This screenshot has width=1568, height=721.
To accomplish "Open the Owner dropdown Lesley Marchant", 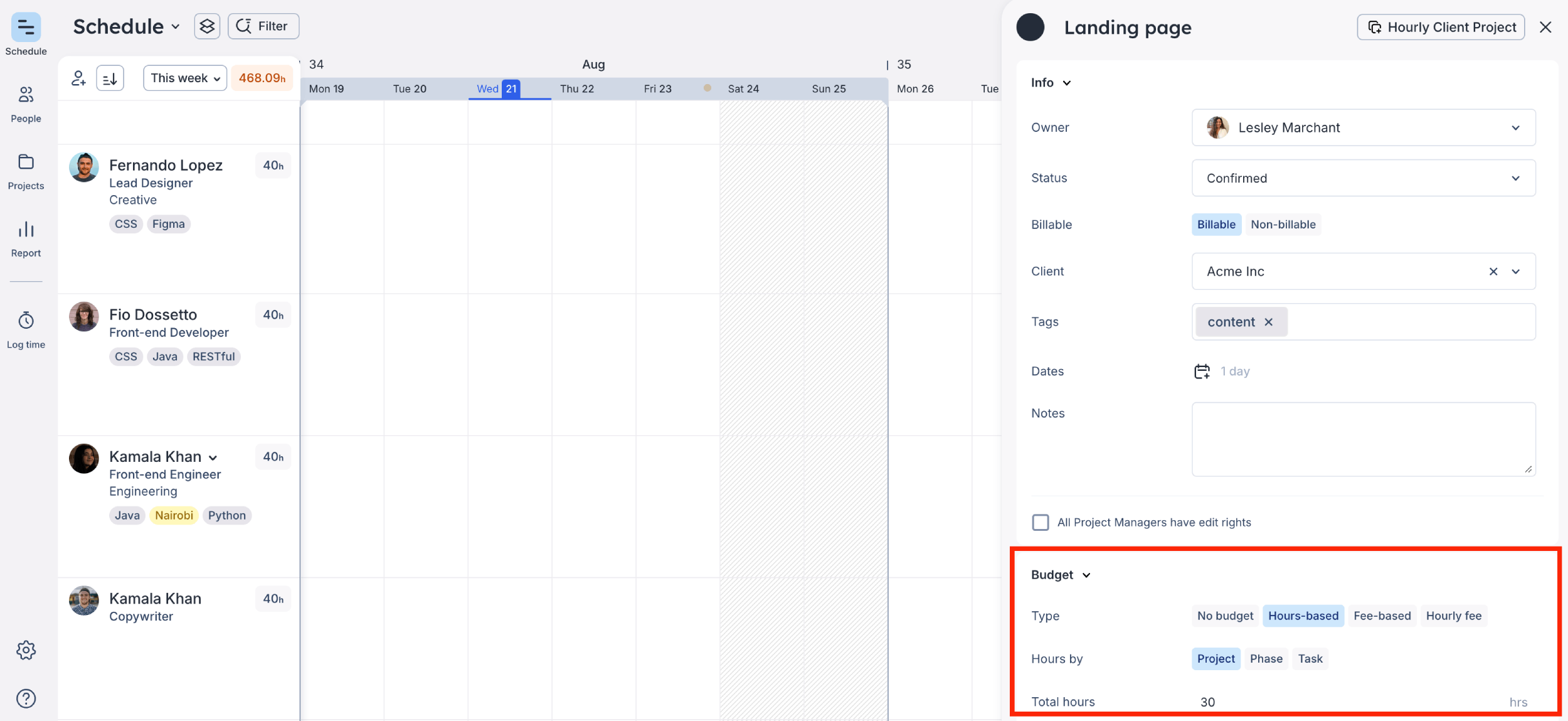I will 1363,127.
